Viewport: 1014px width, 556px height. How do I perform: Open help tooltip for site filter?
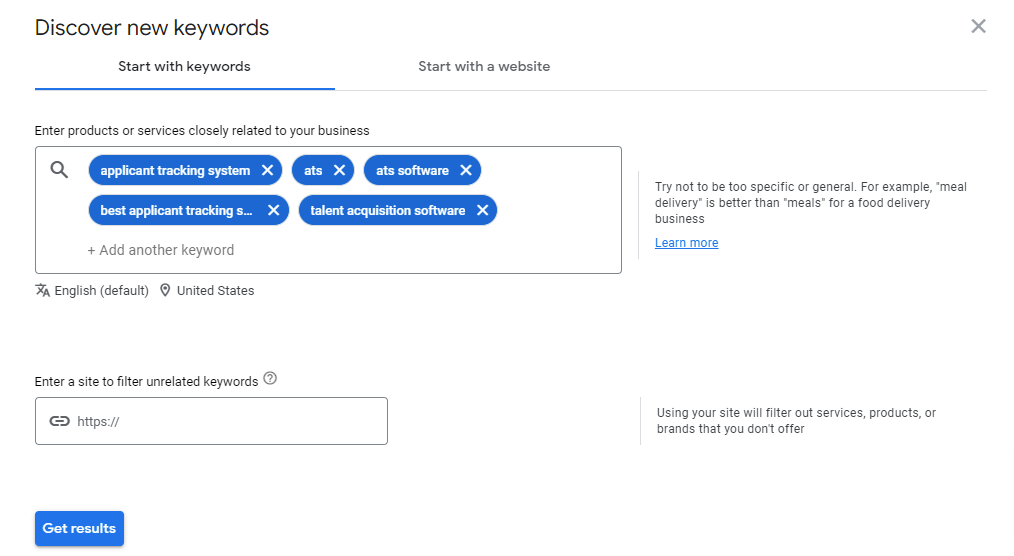click(x=270, y=380)
